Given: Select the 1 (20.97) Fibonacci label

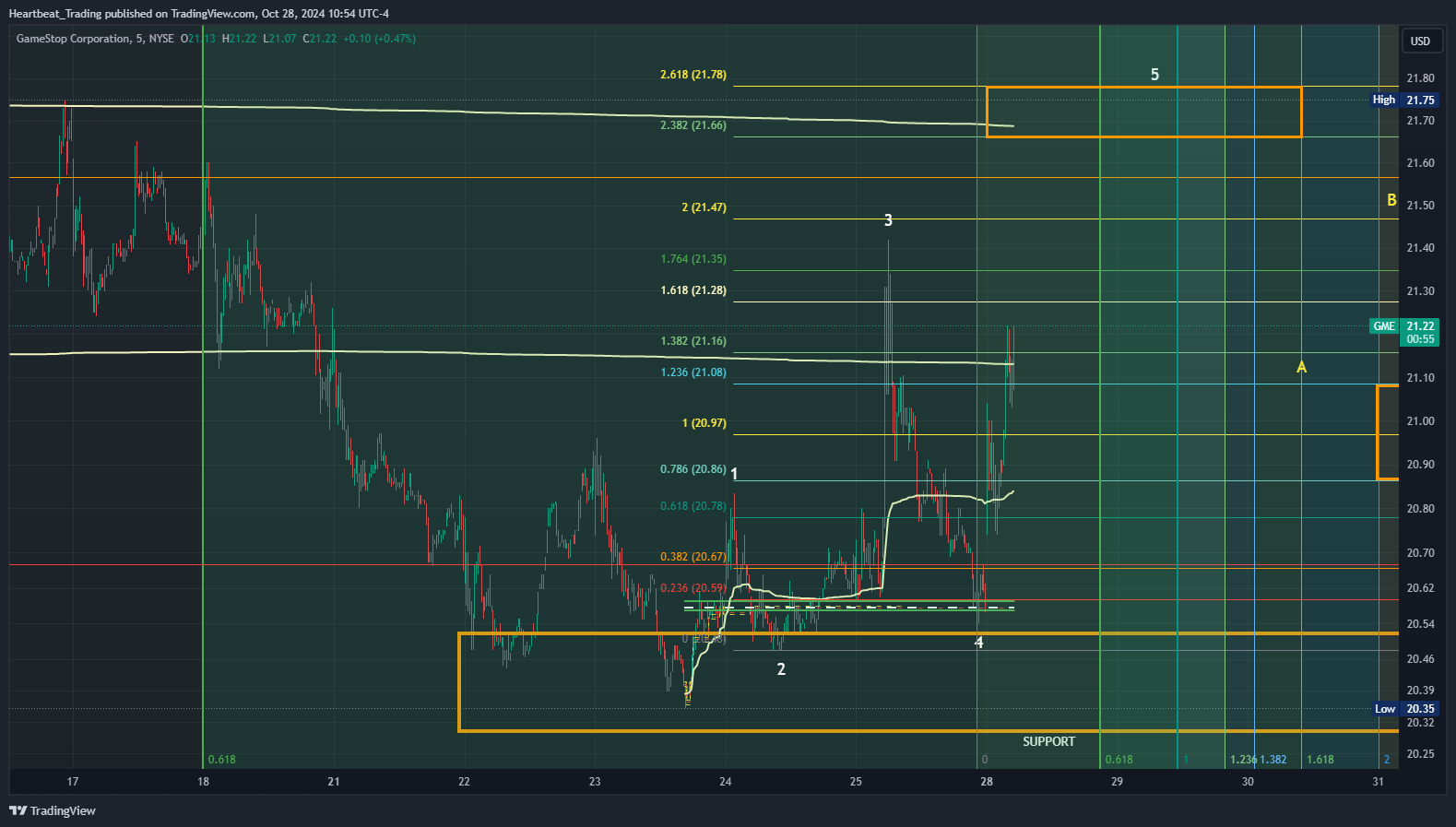Looking at the screenshot, I should (x=704, y=423).
